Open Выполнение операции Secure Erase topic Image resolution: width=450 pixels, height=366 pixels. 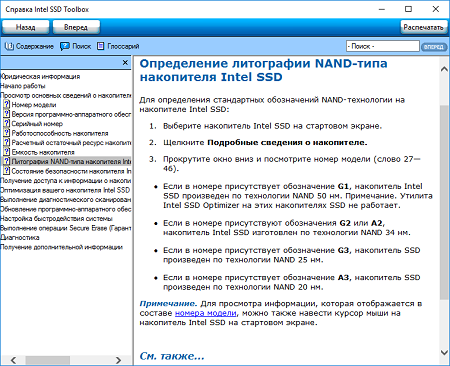tap(66, 228)
